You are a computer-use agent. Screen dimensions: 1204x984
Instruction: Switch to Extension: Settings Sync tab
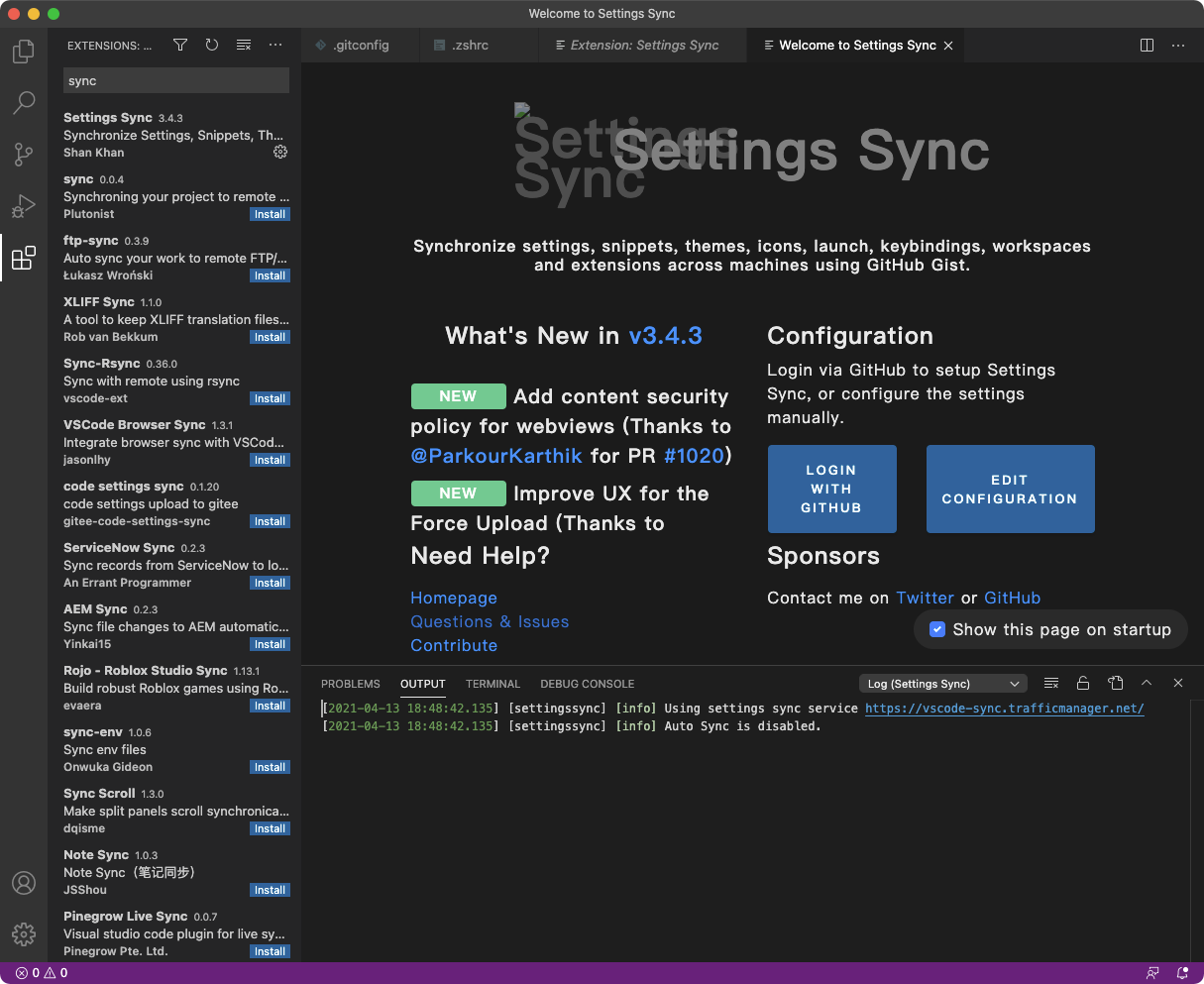(643, 46)
